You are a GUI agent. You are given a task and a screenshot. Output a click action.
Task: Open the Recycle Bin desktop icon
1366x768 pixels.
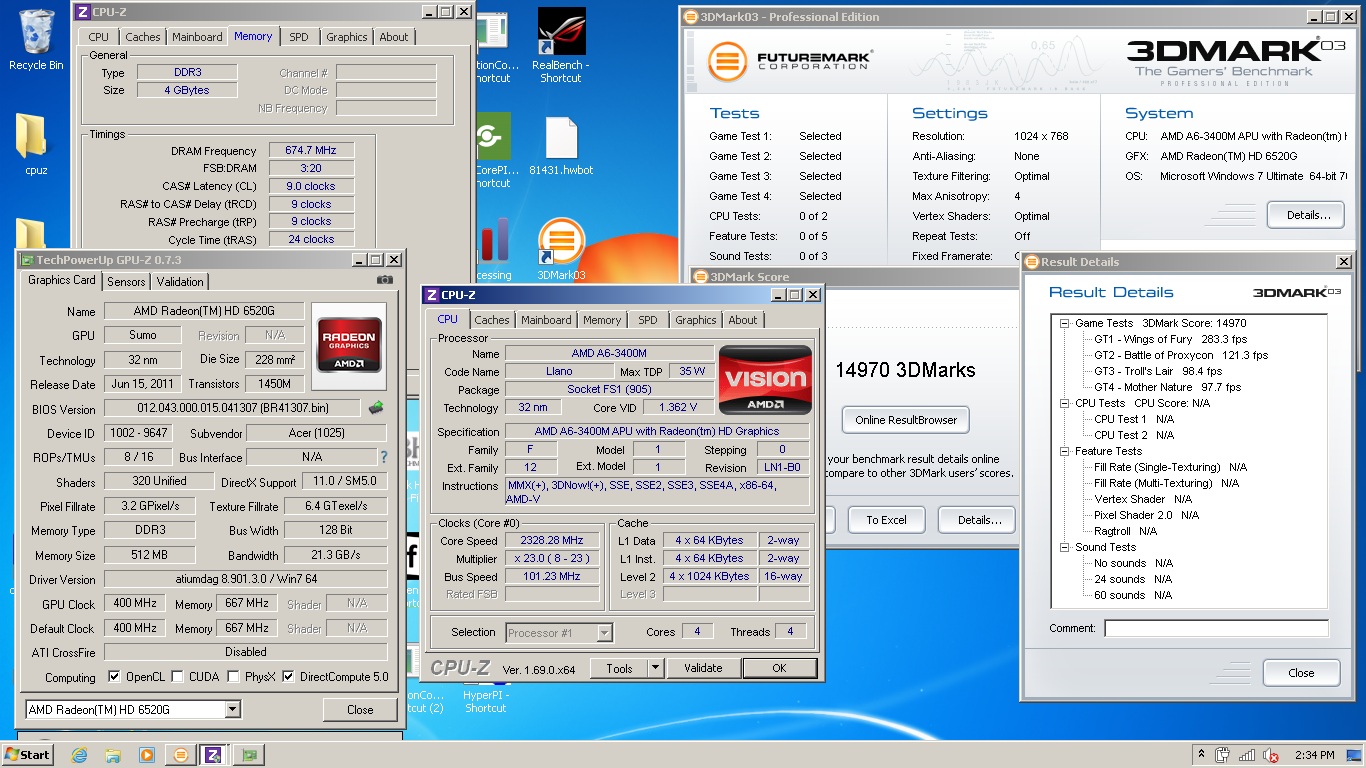tap(36, 40)
